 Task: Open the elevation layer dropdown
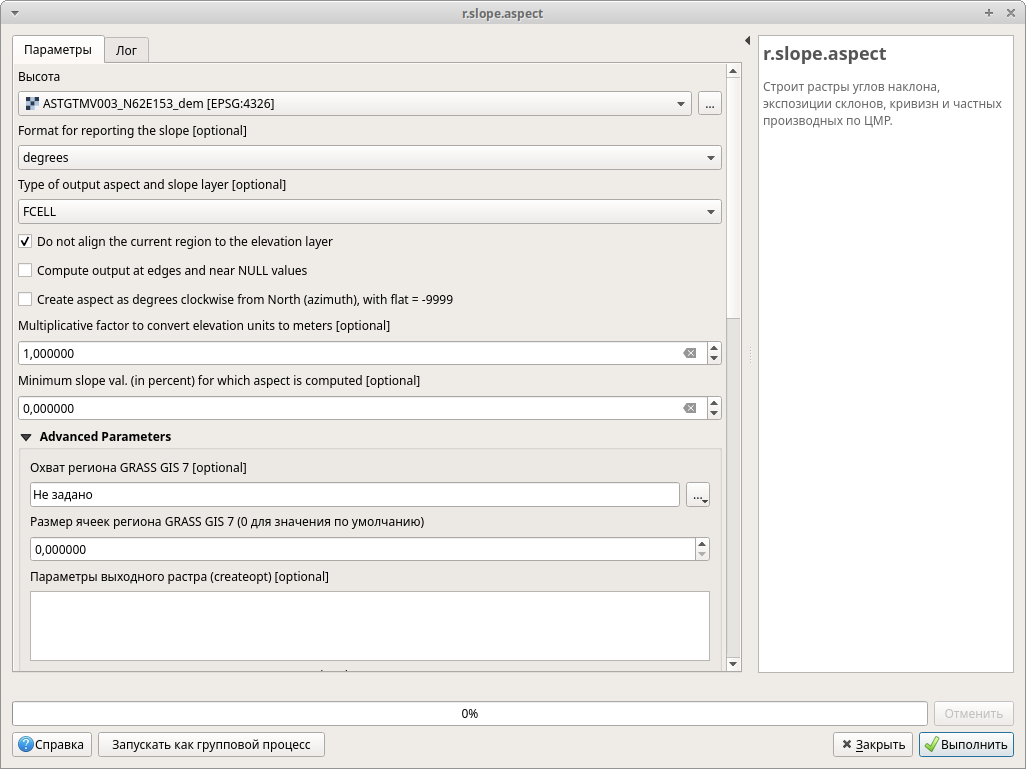point(355,103)
